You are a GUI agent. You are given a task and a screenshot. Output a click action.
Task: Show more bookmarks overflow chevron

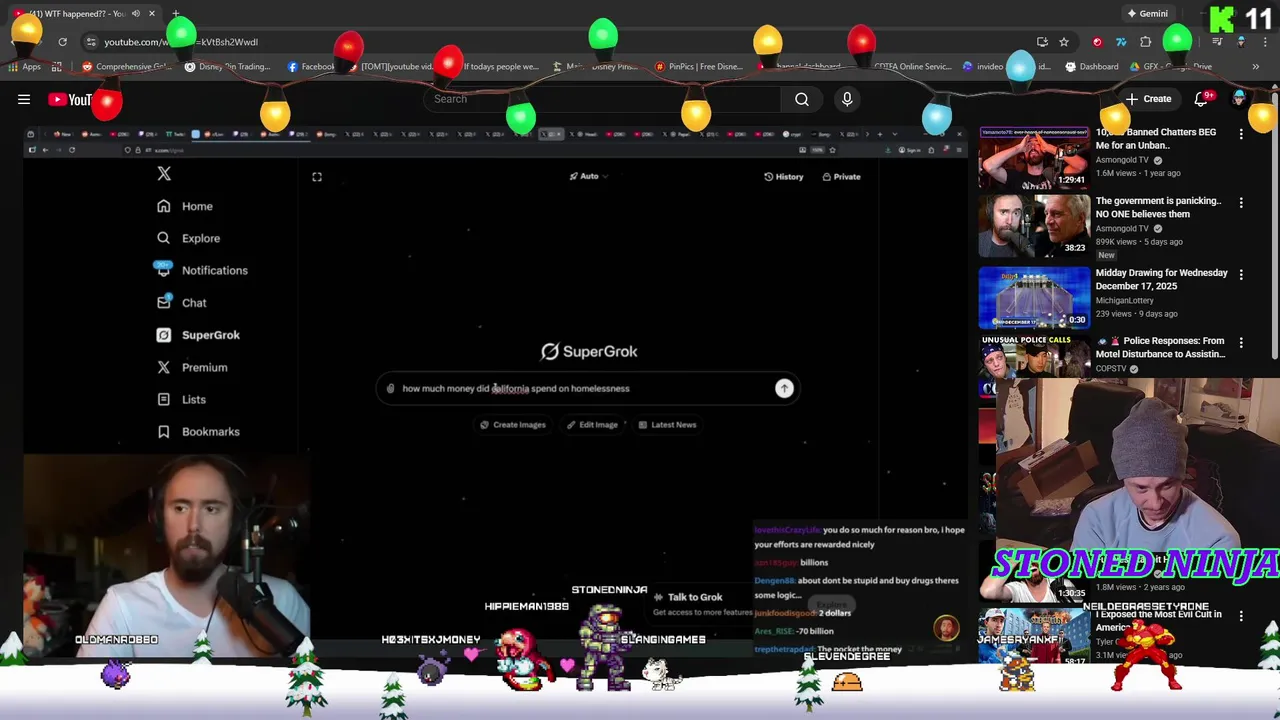click(x=1255, y=67)
